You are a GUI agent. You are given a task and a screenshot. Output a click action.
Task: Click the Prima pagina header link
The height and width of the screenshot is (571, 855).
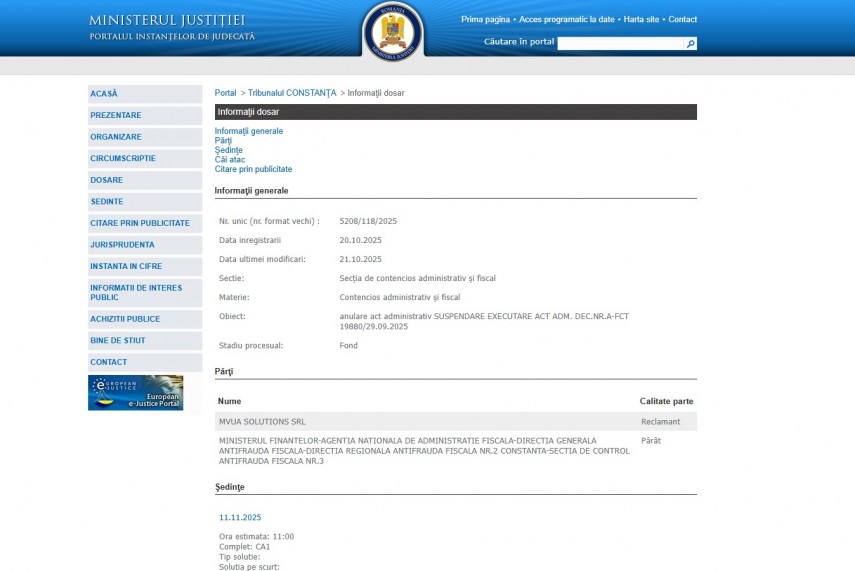coord(485,20)
